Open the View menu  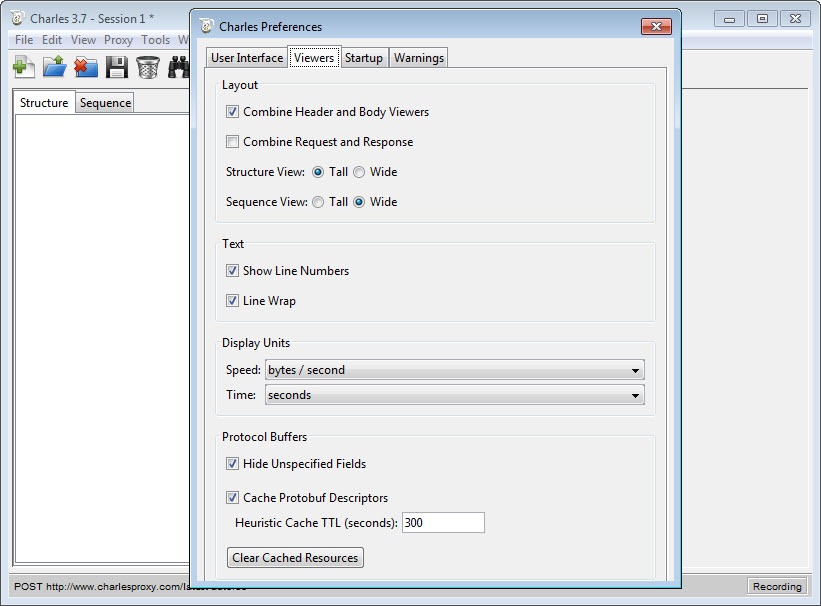pyautogui.click(x=83, y=40)
